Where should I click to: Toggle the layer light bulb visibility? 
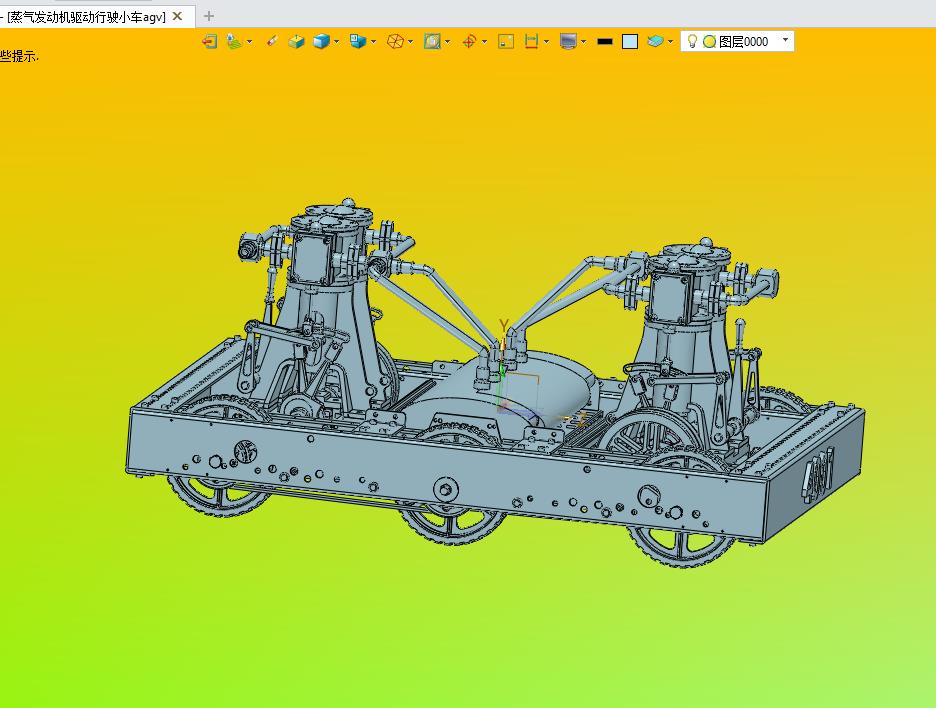point(692,41)
